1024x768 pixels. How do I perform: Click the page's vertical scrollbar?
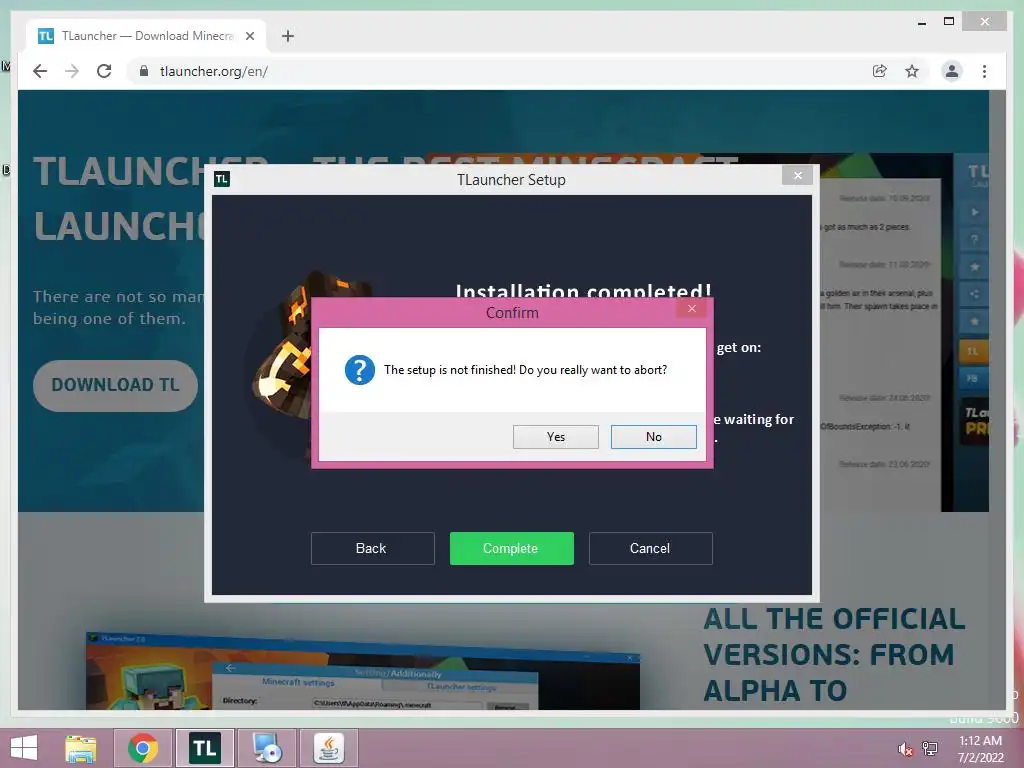tap(997, 400)
